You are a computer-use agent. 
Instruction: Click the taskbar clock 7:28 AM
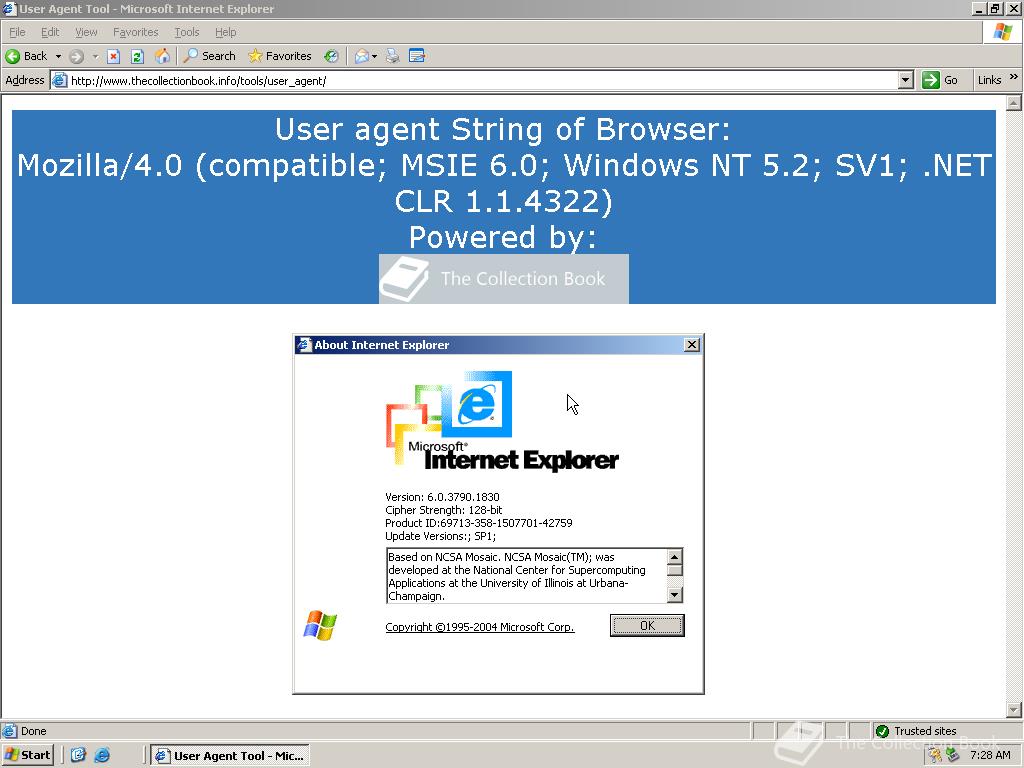990,756
